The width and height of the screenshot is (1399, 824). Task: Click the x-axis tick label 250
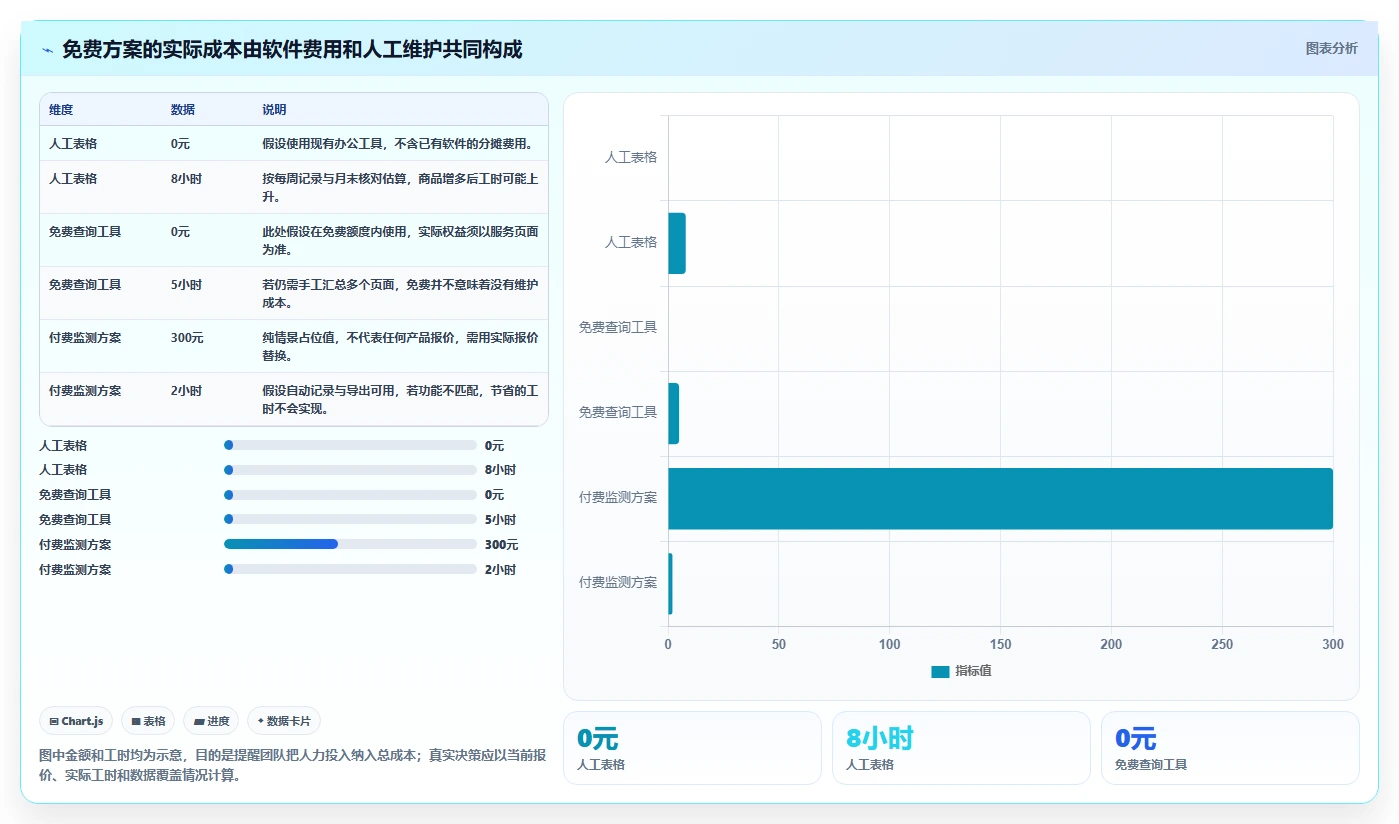pyautogui.click(x=1222, y=645)
